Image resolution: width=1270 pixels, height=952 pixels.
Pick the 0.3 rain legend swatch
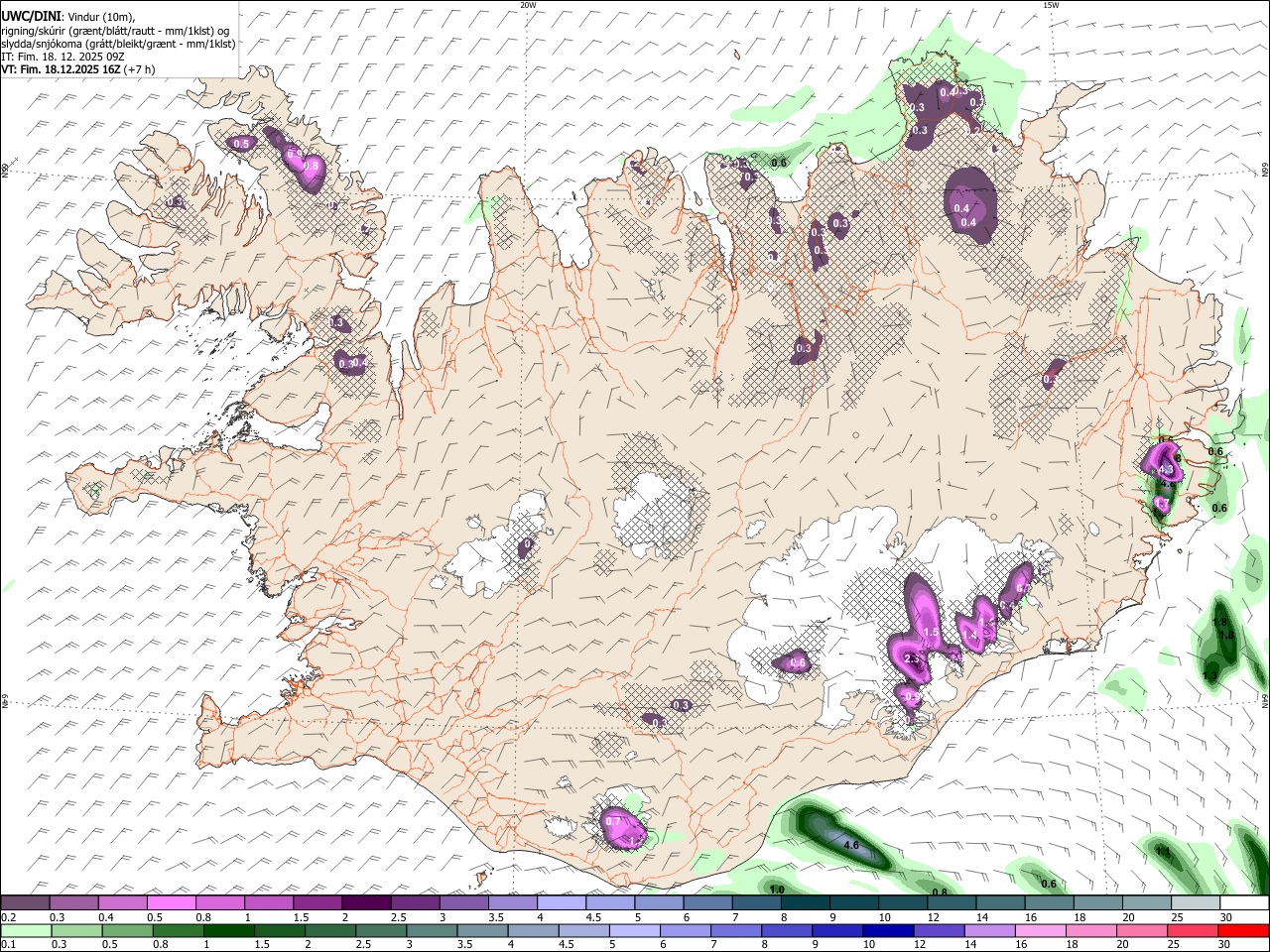[76, 931]
